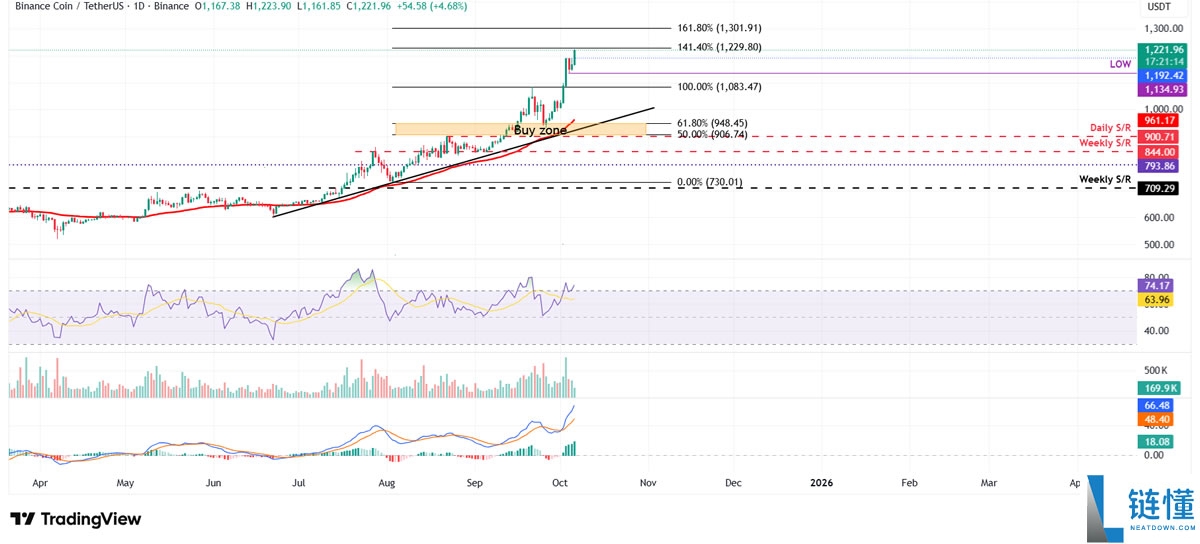Viewport: 1200px width, 544px height.
Task: Click the 2026 date on the time axis
Action: [x=821, y=482]
